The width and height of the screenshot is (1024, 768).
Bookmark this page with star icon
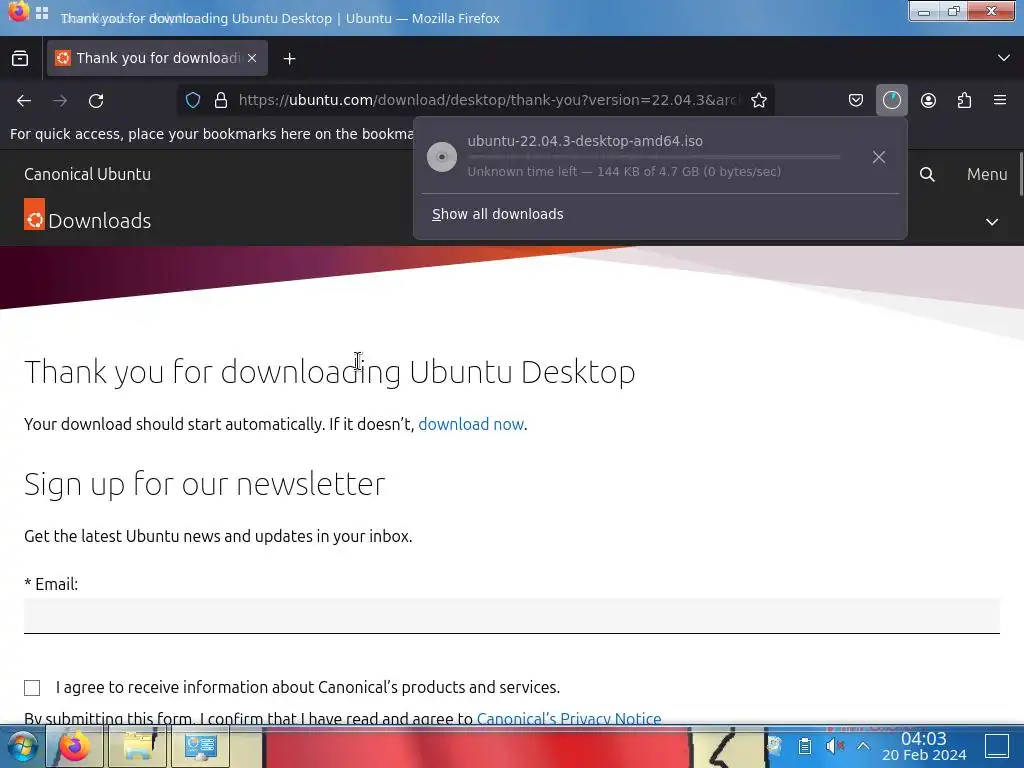point(759,100)
